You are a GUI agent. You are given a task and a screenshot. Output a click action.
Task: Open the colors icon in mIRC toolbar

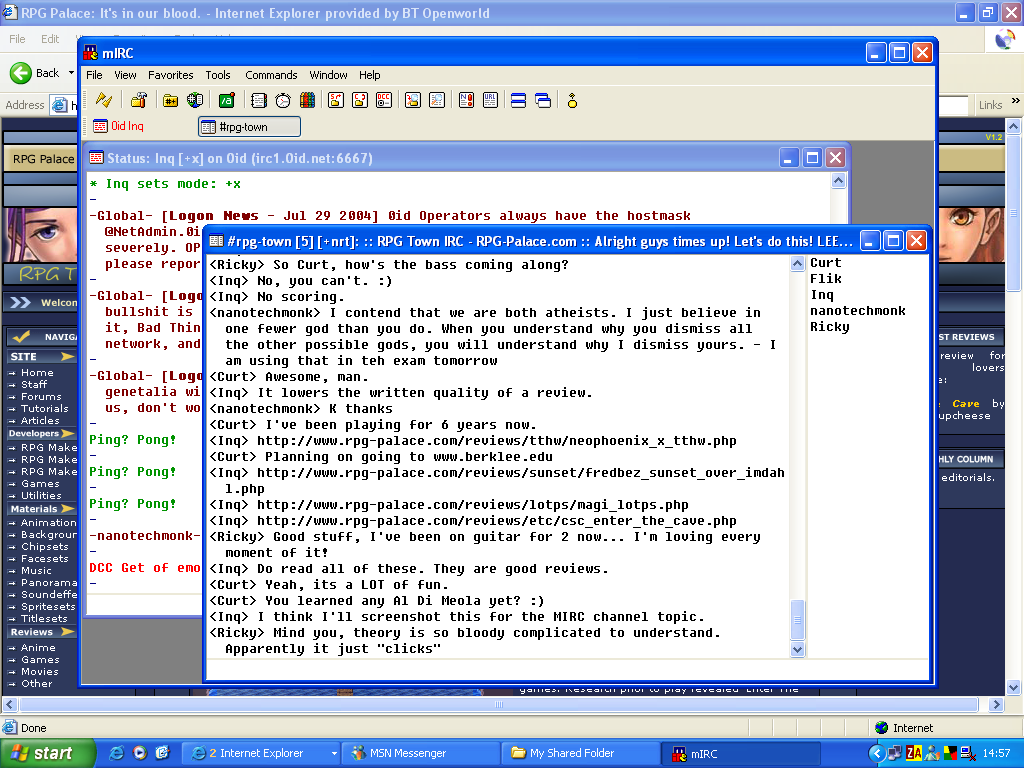coord(307,100)
